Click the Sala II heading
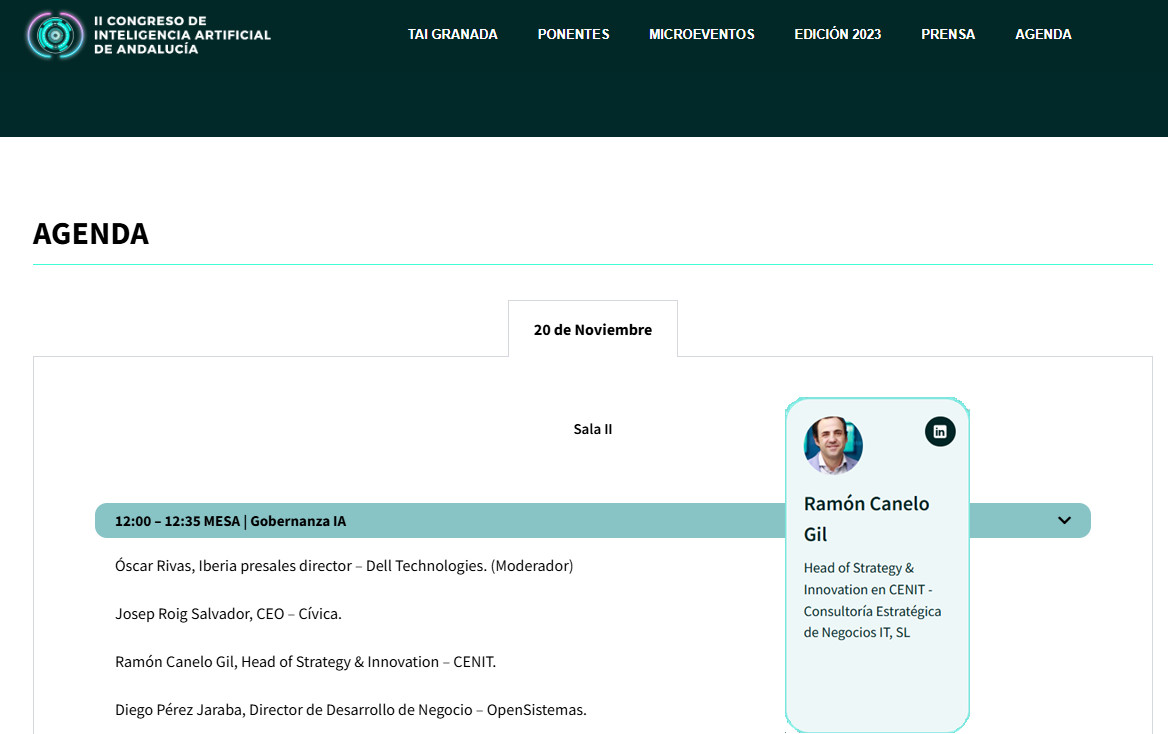Image resolution: width=1168 pixels, height=734 pixels. (593, 429)
